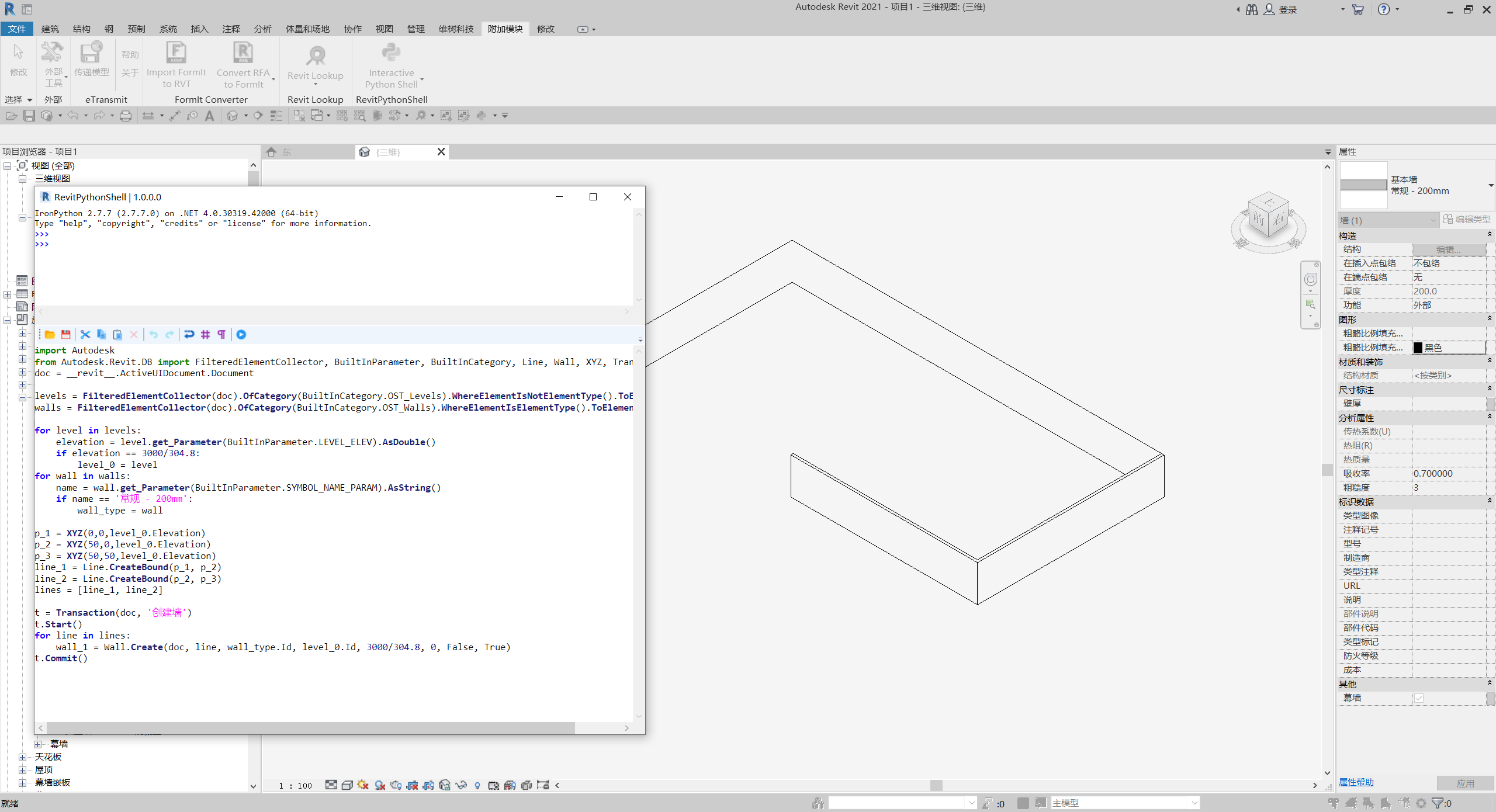Save script with the red floppy icon
The height and width of the screenshot is (812, 1496).
coord(66,334)
